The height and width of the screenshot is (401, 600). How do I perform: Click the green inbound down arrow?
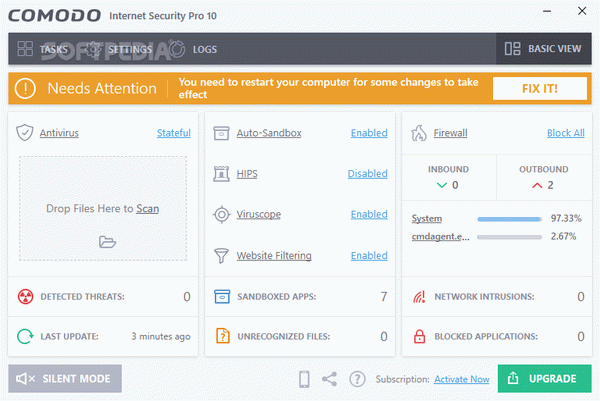tap(442, 185)
